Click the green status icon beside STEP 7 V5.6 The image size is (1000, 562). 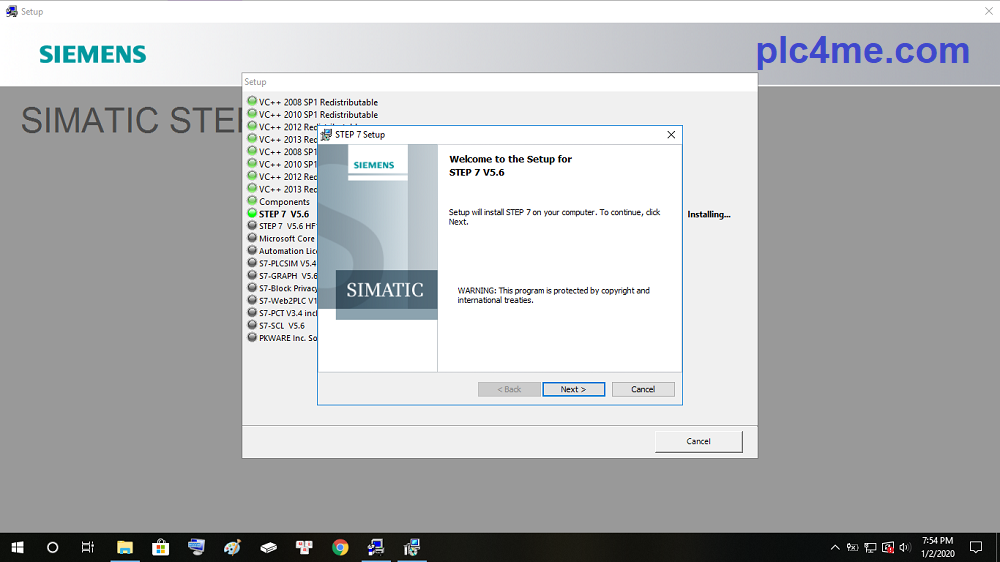coord(252,213)
